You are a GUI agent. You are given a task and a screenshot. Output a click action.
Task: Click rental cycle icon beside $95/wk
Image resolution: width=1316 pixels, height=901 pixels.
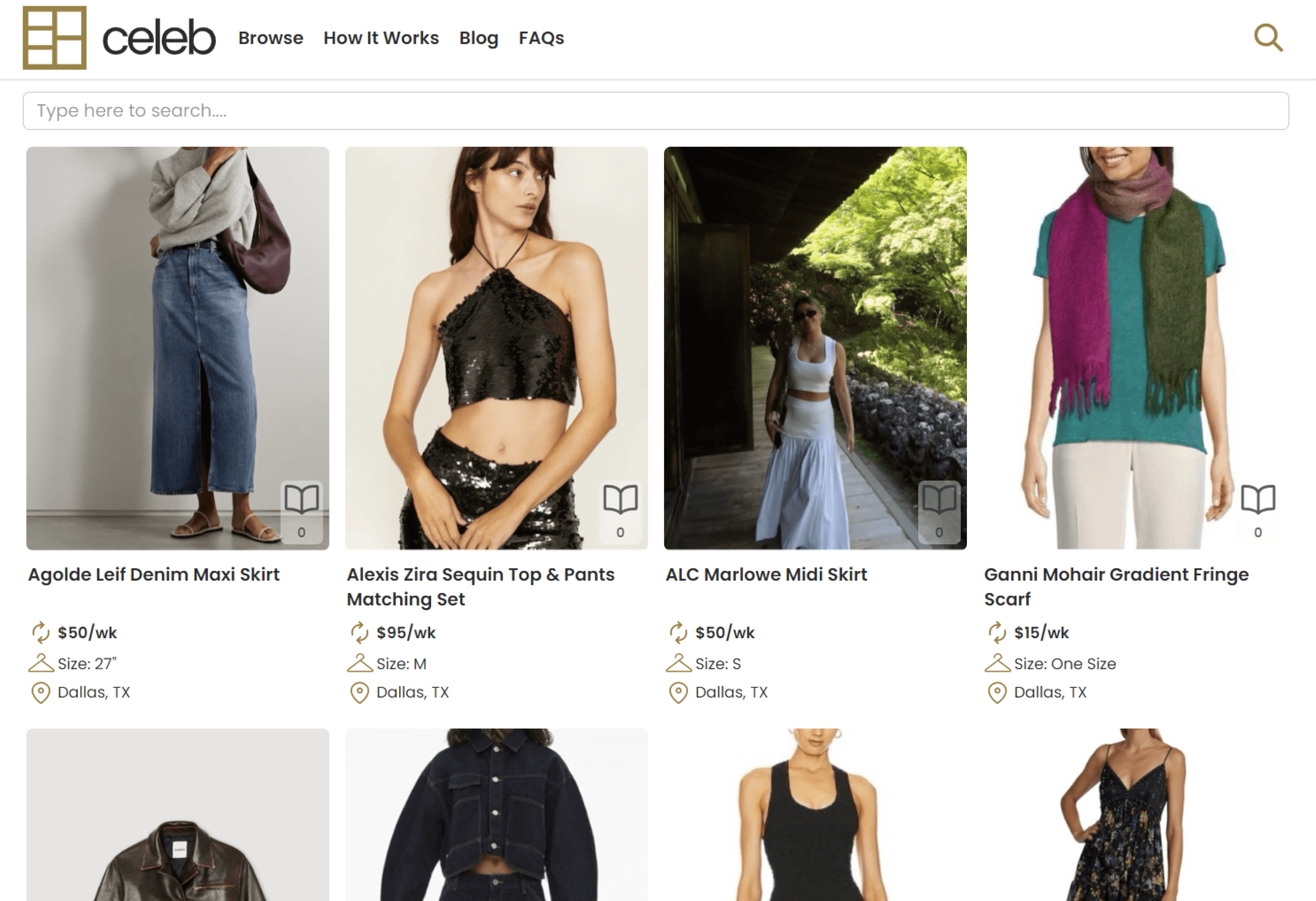[x=360, y=633]
